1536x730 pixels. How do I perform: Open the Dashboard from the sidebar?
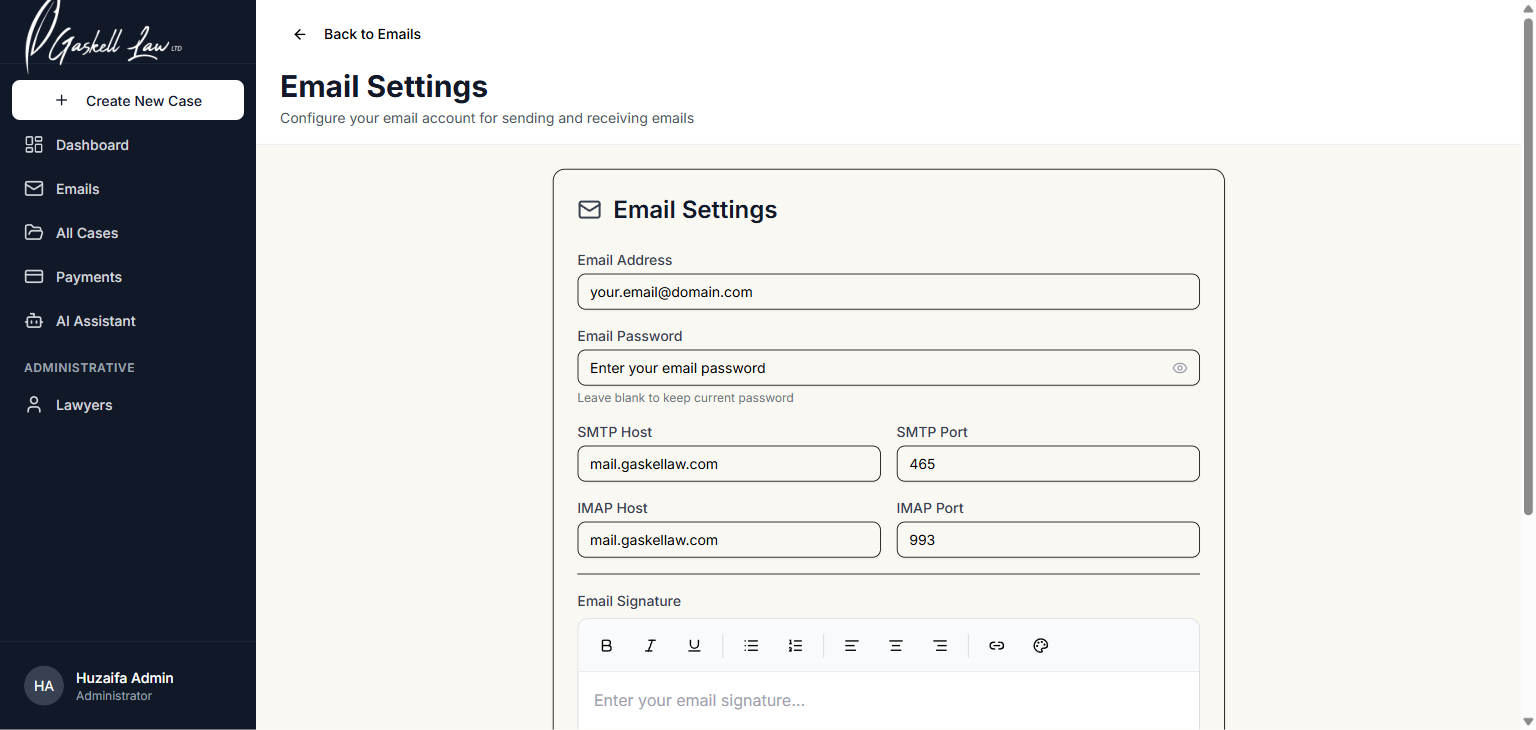click(x=92, y=144)
